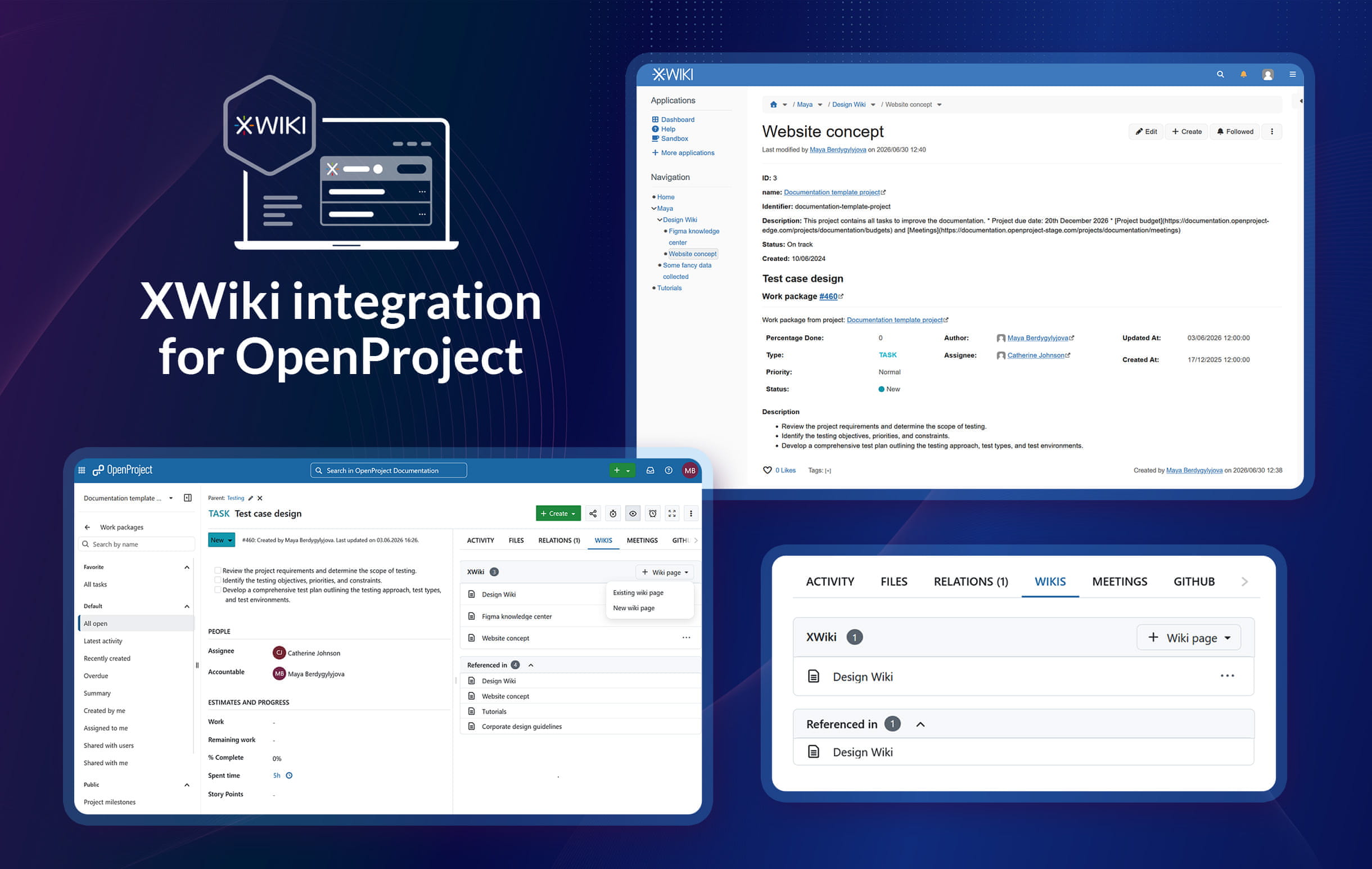The image size is (1372, 869).
Task: Open the New status dropdown
Action: (222, 539)
